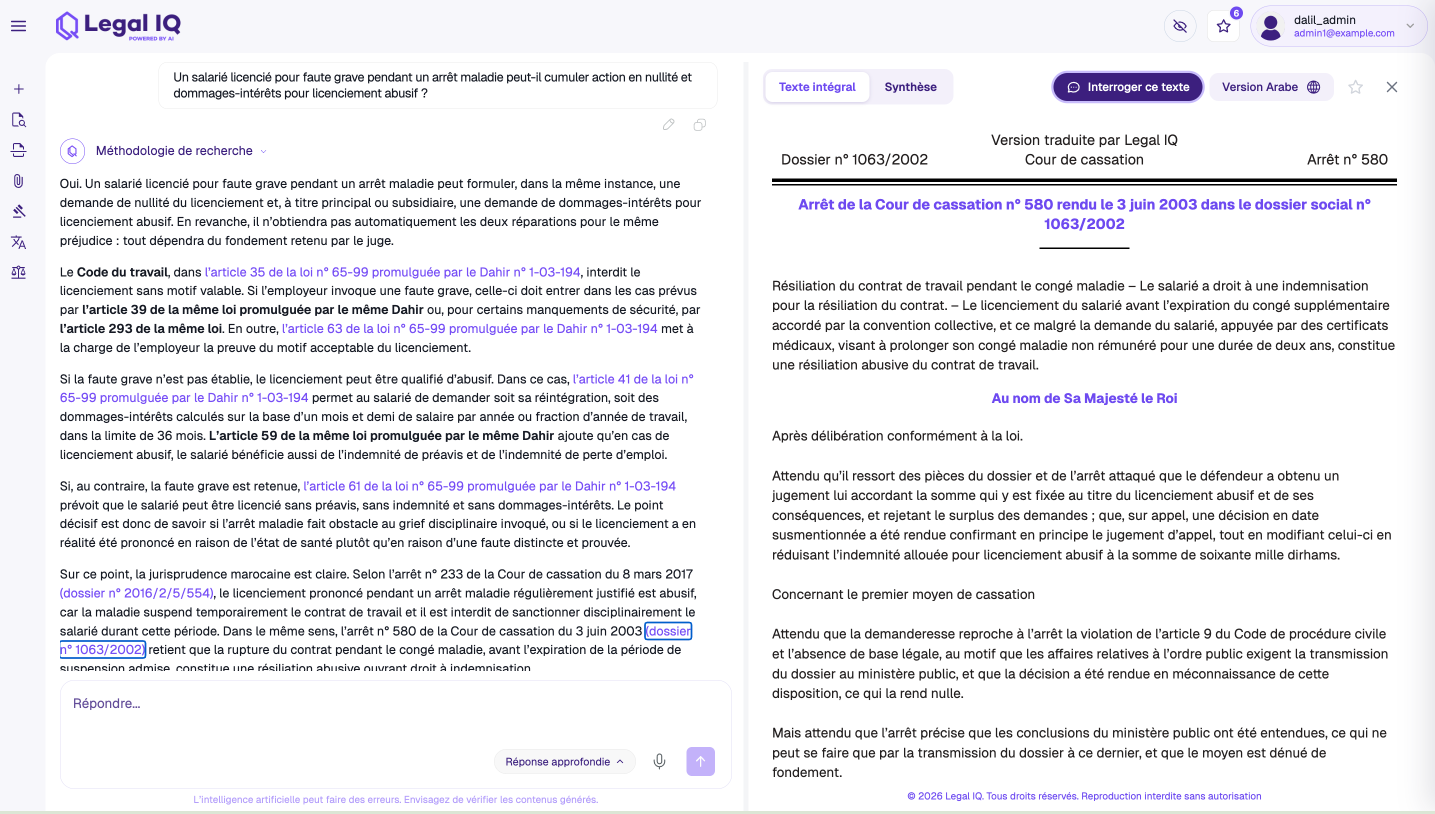Start a new chat with plus icon
The width and height of the screenshot is (1435, 814).
click(x=18, y=89)
